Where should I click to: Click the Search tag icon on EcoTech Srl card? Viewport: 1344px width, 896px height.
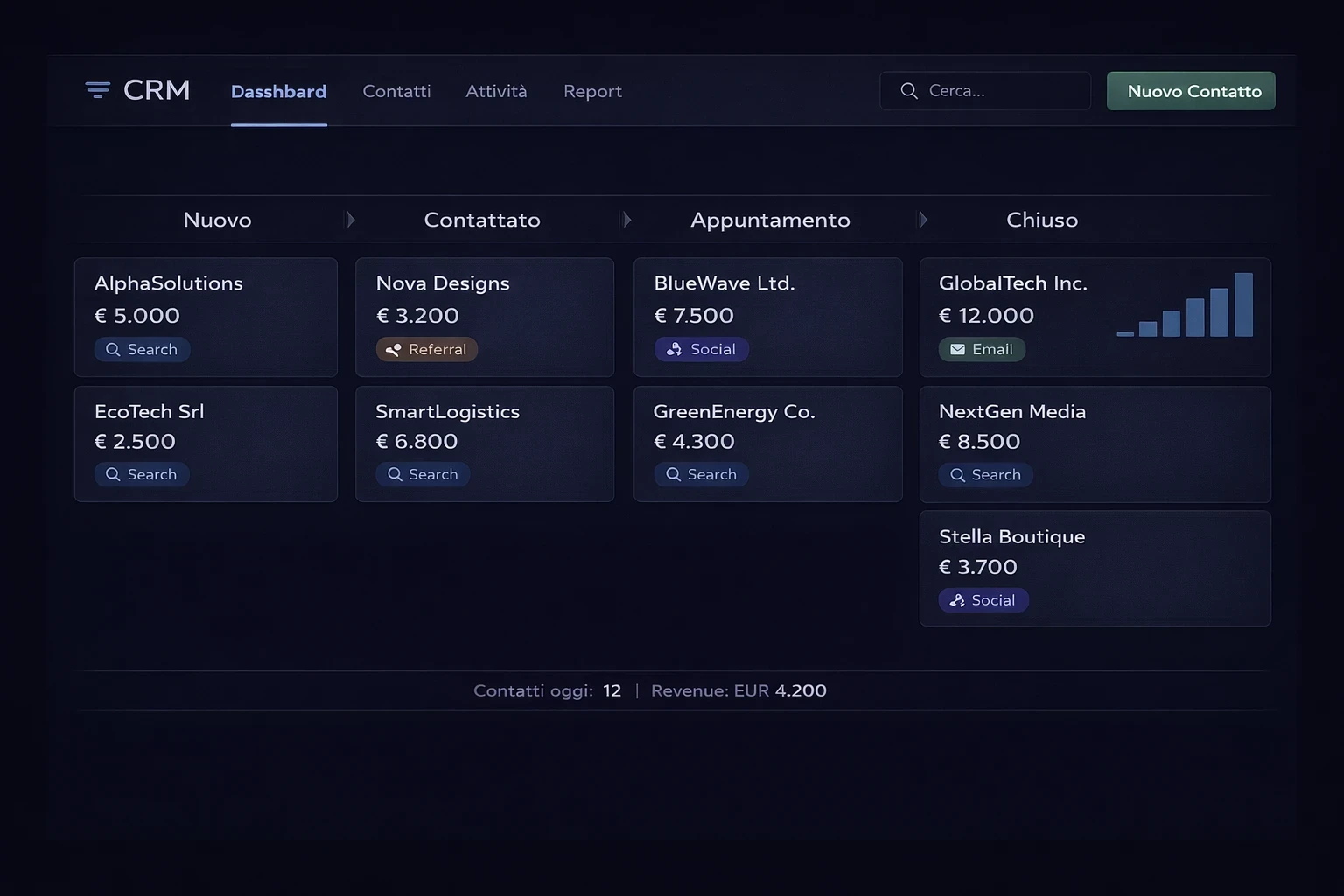point(113,475)
